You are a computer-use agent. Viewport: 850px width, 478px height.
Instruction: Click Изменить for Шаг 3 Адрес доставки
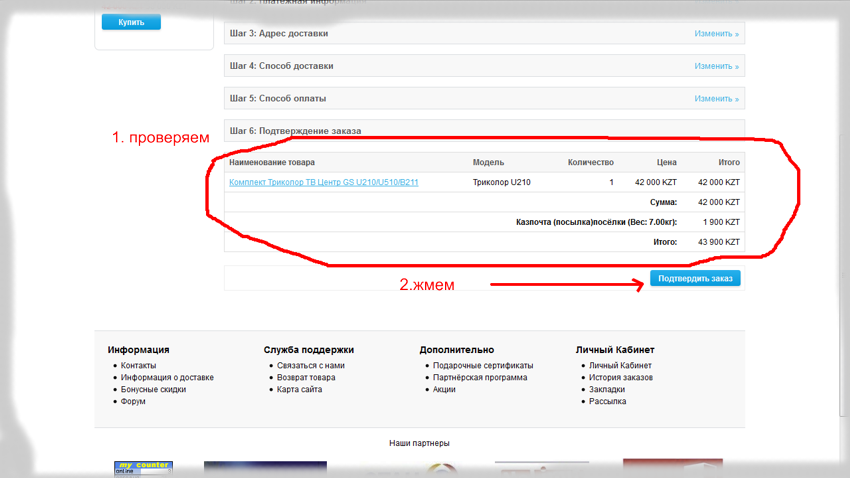tap(716, 34)
